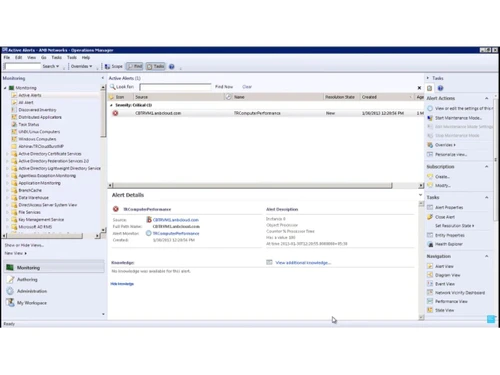Open the Tools menu

point(72,57)
